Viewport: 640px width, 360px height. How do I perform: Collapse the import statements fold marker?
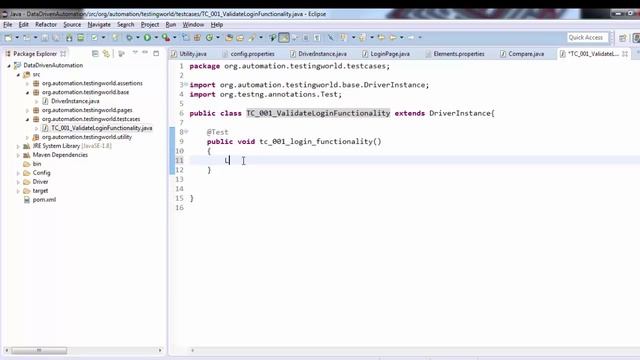tap(186, 84)
